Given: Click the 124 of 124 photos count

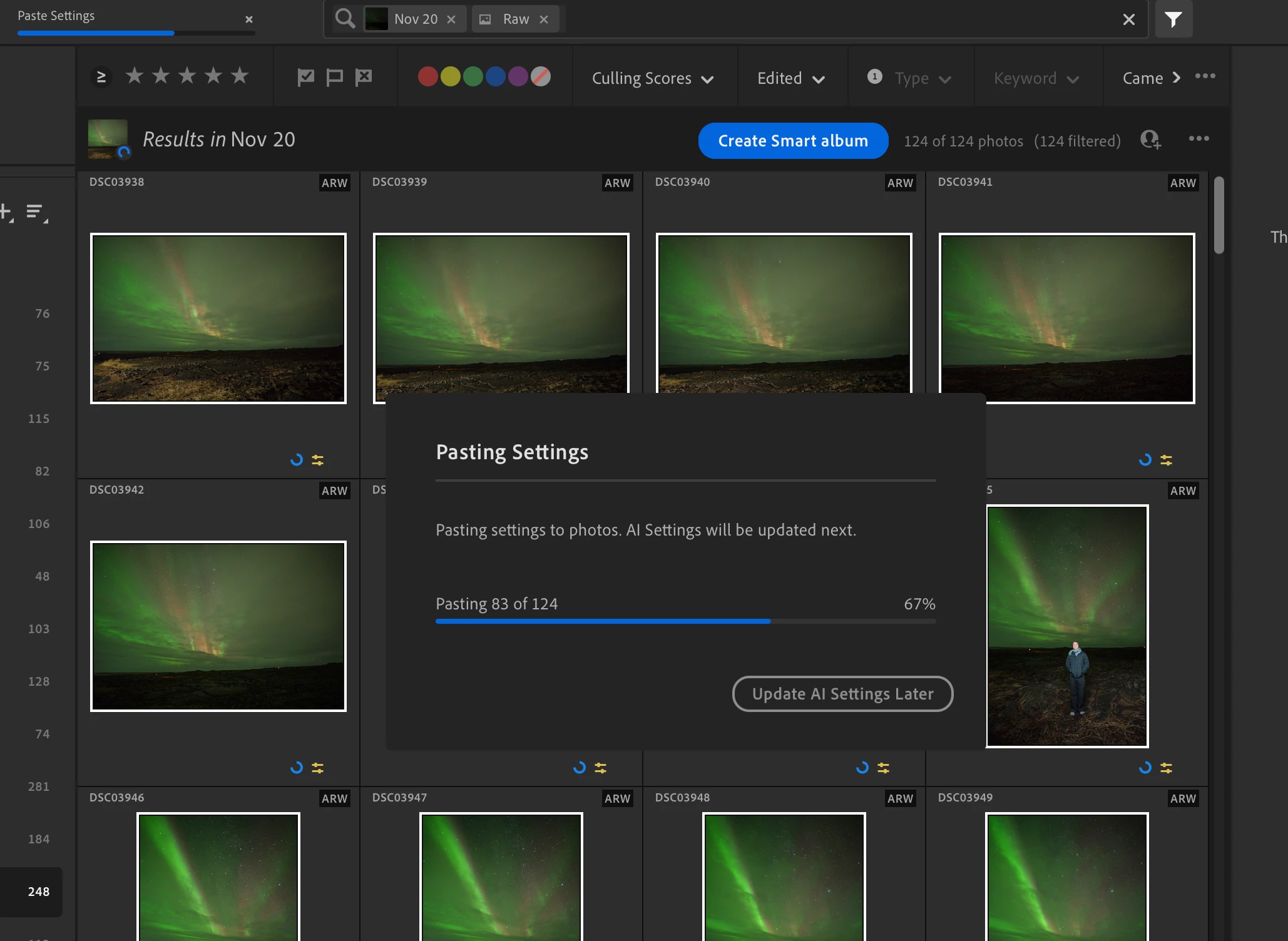Looking at the screenshot, I should [963, 141].
